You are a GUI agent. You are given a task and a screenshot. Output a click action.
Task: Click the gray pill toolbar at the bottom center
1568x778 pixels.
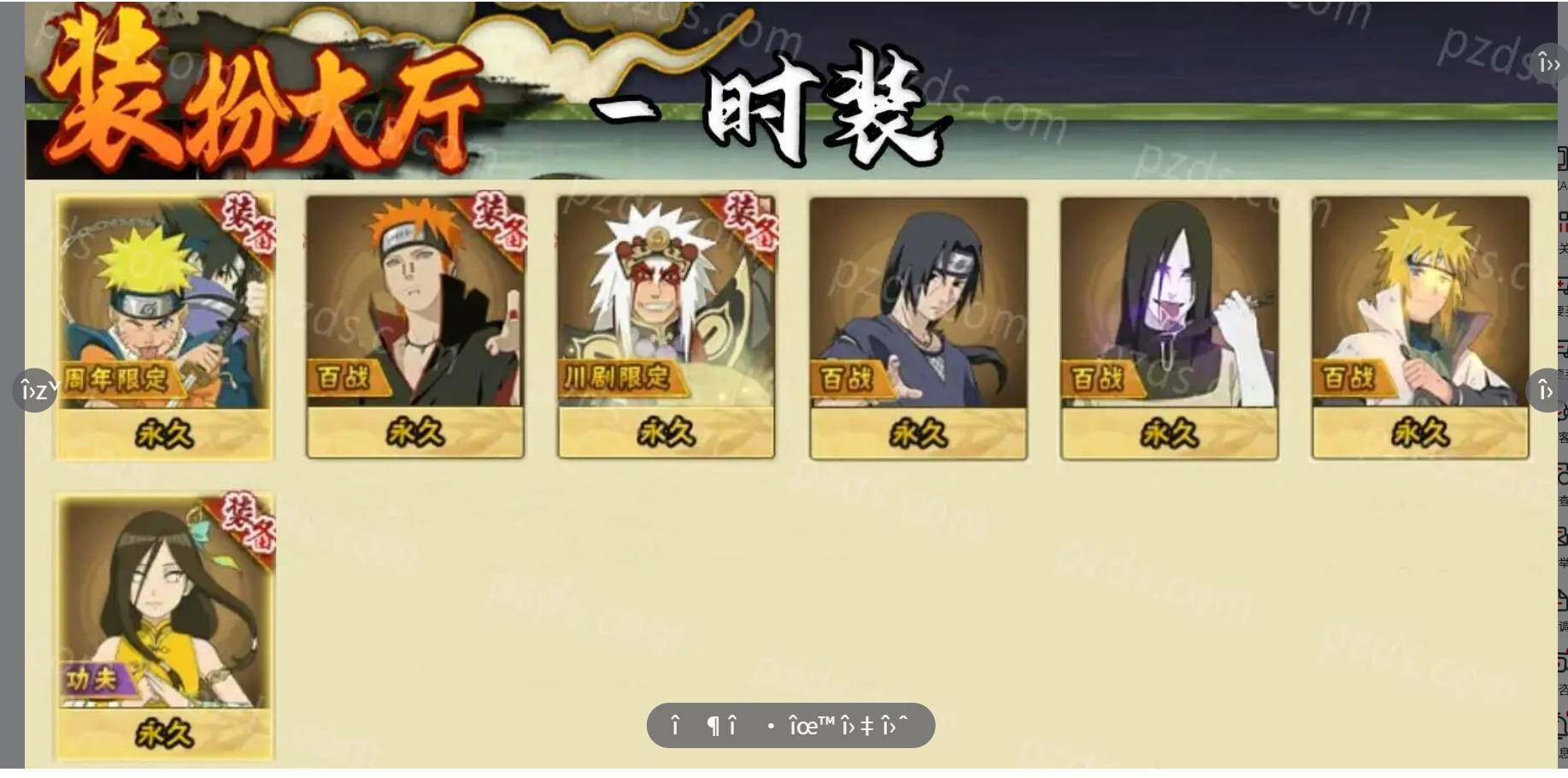coord(790,726)
